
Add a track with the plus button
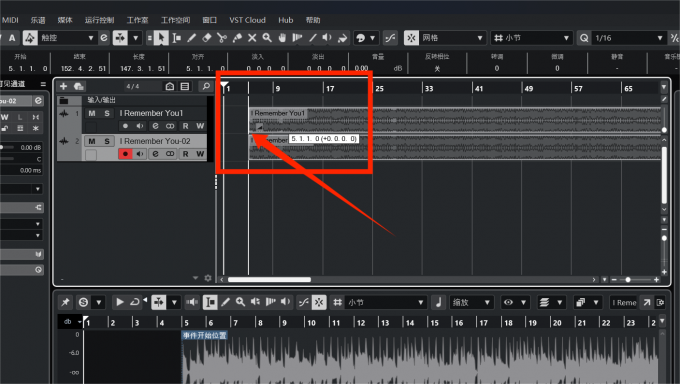coord(63,86)
